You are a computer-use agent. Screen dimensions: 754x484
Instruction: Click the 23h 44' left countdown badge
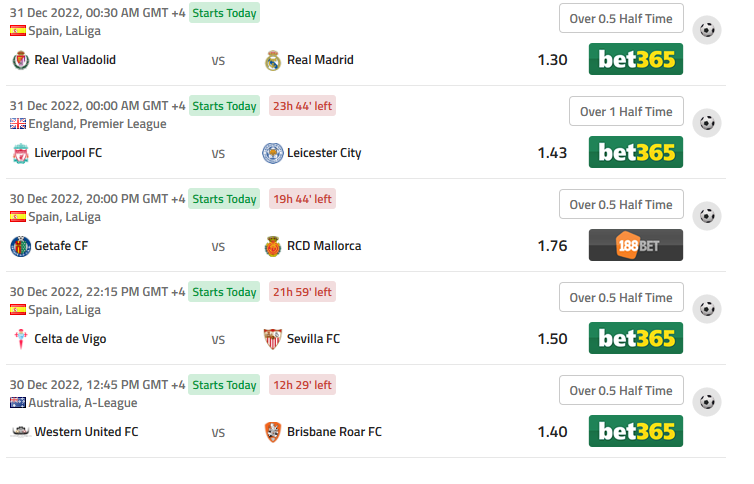pyautogui.click(x=302, y=106)
